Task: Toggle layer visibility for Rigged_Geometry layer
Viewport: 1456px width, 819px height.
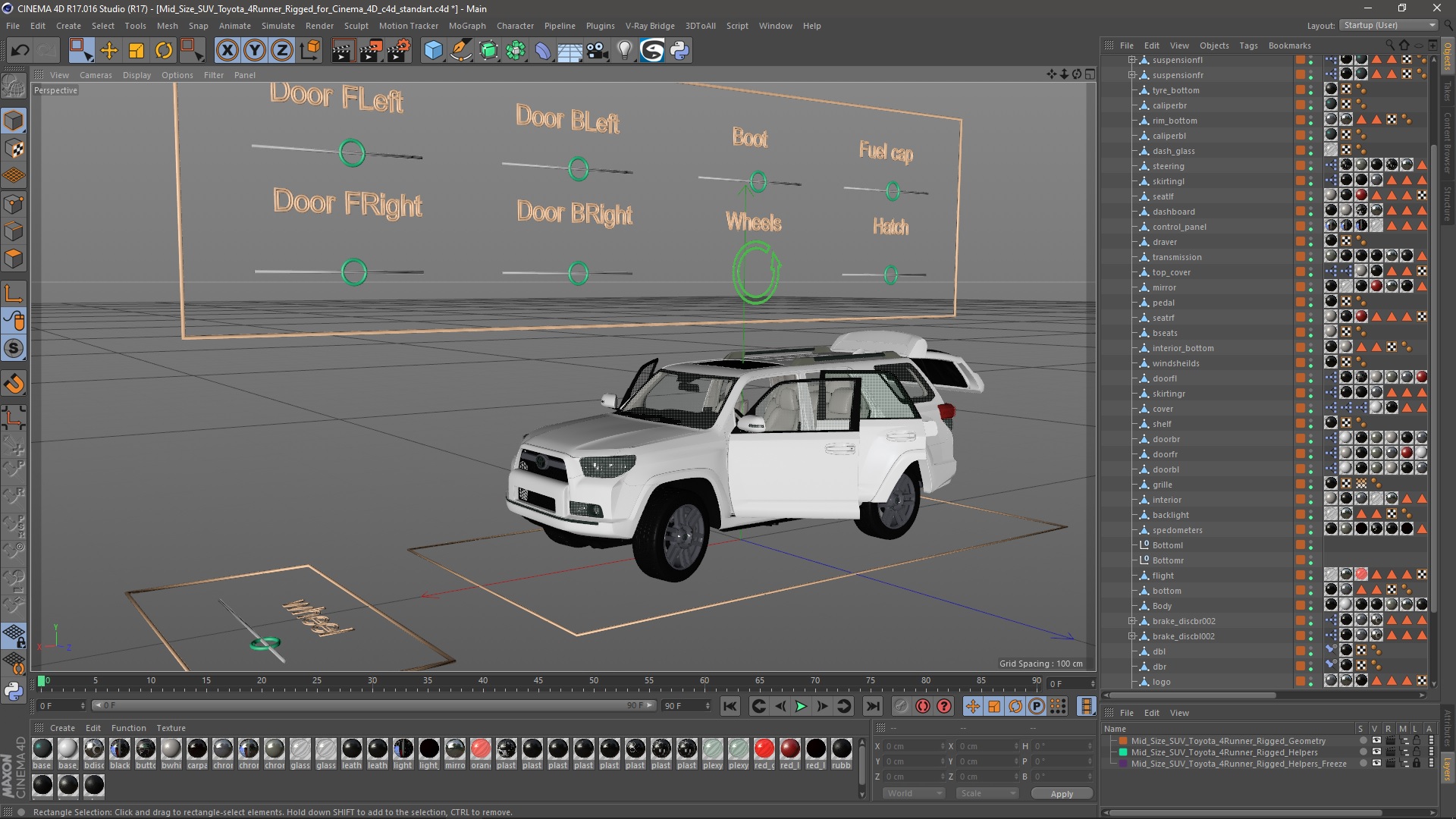Action: 1376,741
